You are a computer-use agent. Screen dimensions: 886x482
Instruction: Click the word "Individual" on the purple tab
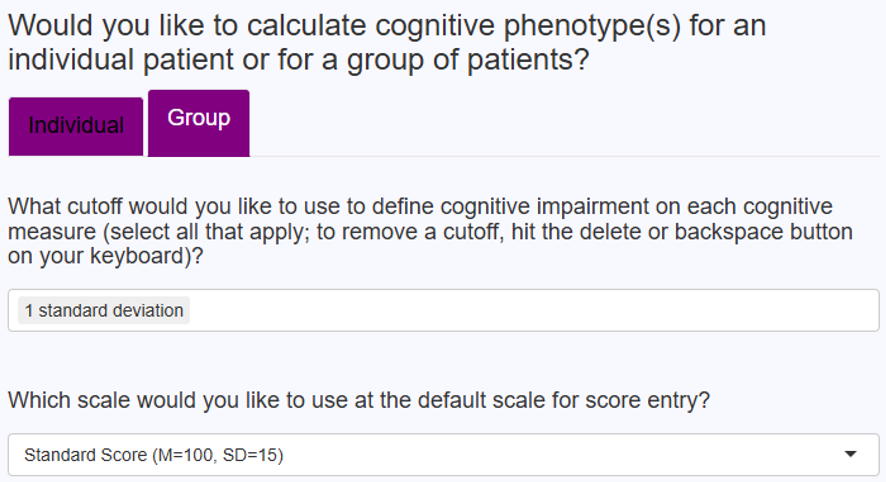pyautogui.click(x=76, y=126)
